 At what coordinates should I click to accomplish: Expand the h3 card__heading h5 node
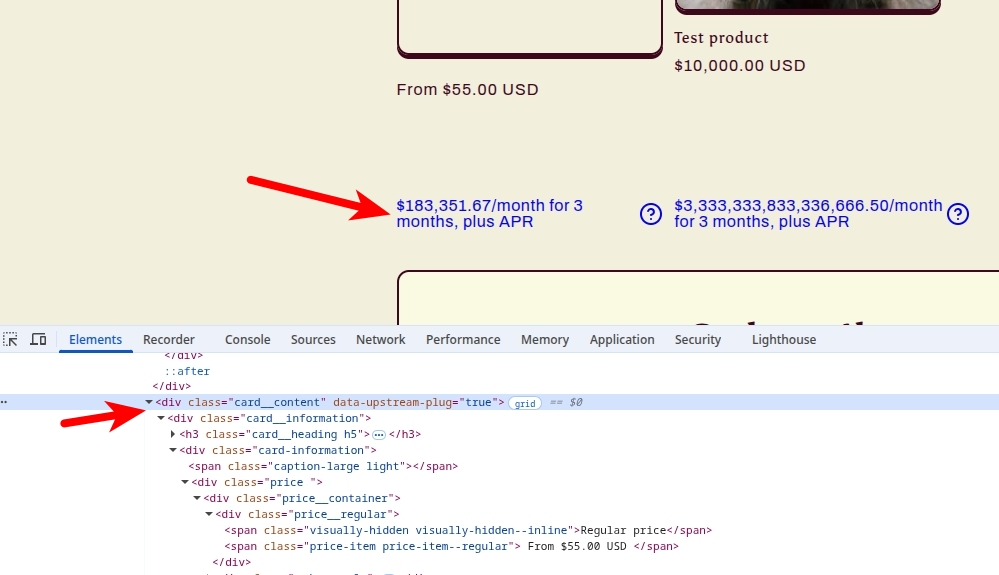click(173, 434)
